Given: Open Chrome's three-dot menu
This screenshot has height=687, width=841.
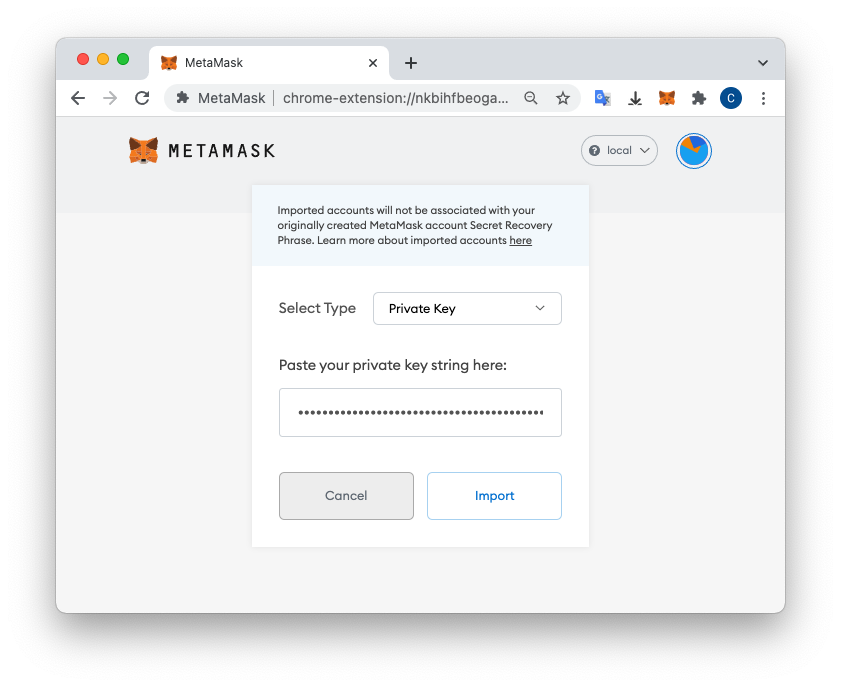Looking at the screenshot, I should pyautogui.click(x=764, y=98).
